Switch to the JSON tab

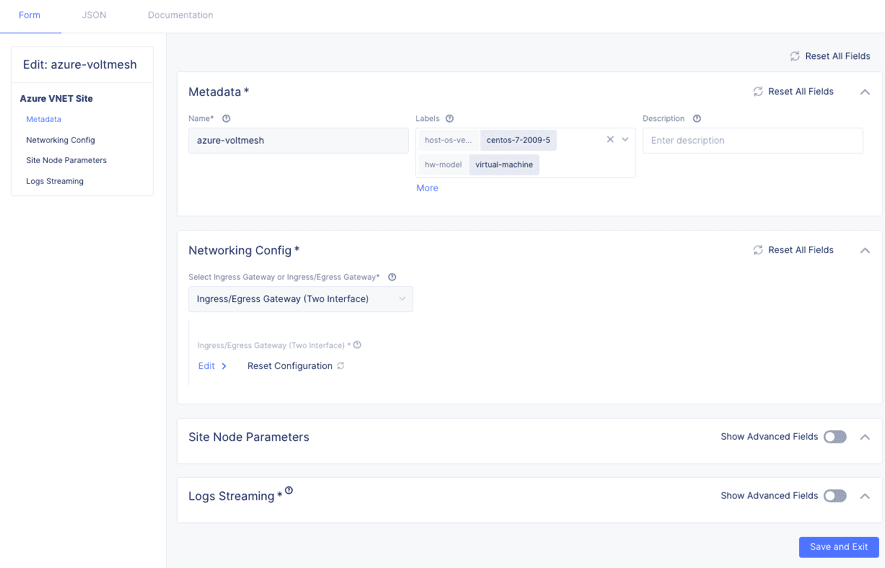94,15
